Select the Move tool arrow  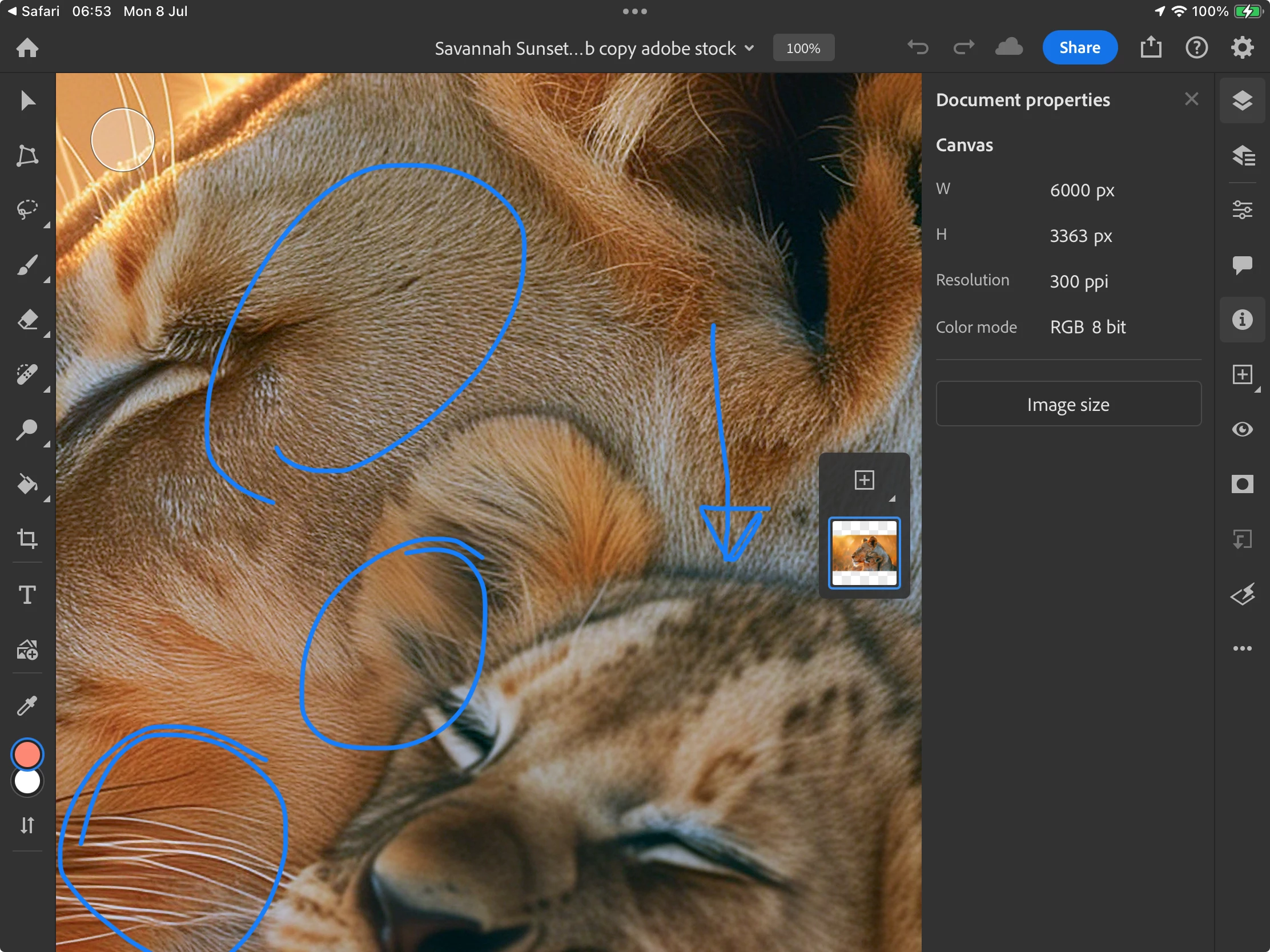click(27, 101)
